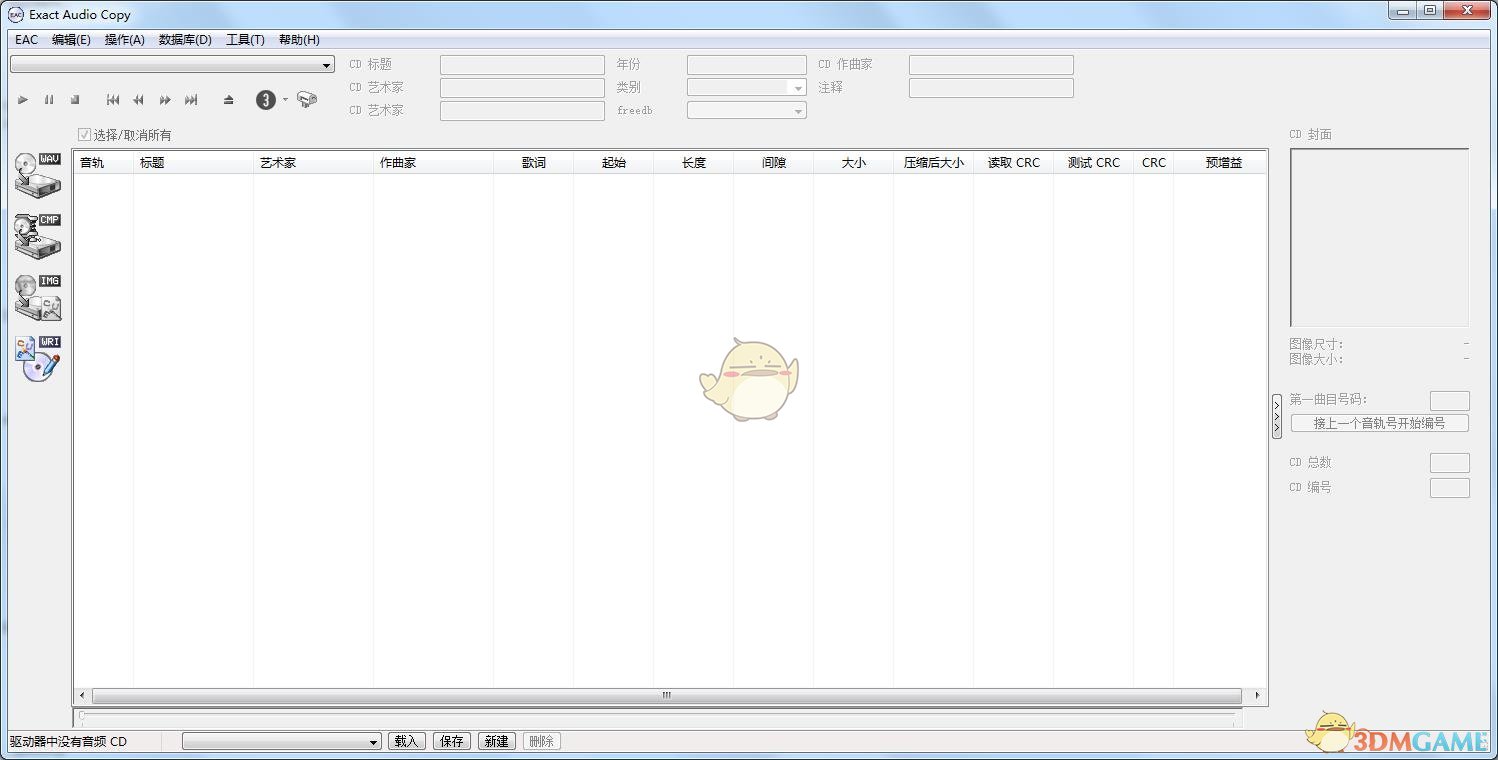Viewport: 1498px width, 760px height.
Task: Open the CD drive selection dropdown
Action: (x=172, y=65)
